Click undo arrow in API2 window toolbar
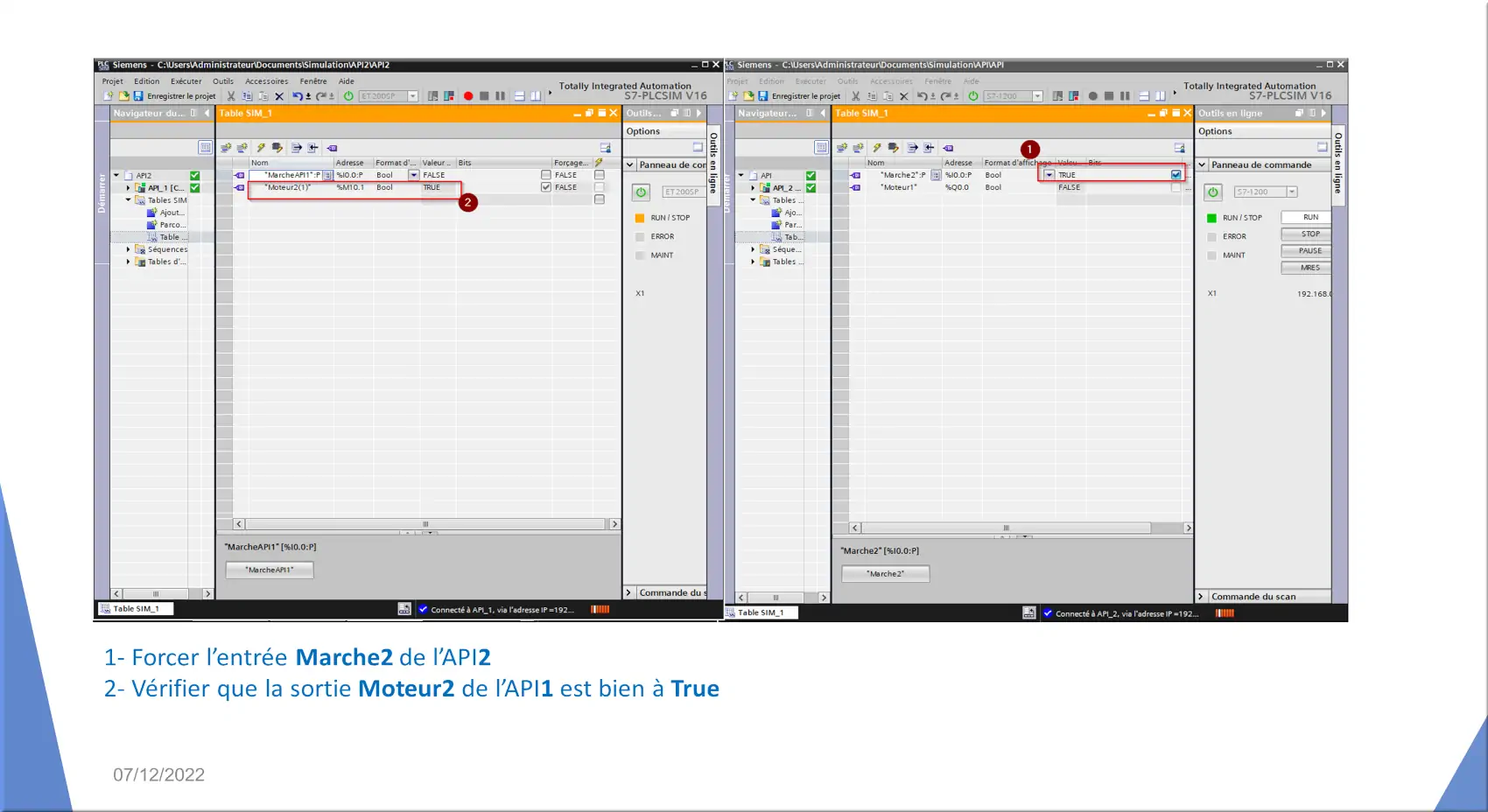The image size is (1488, 812). click(298, 96)
